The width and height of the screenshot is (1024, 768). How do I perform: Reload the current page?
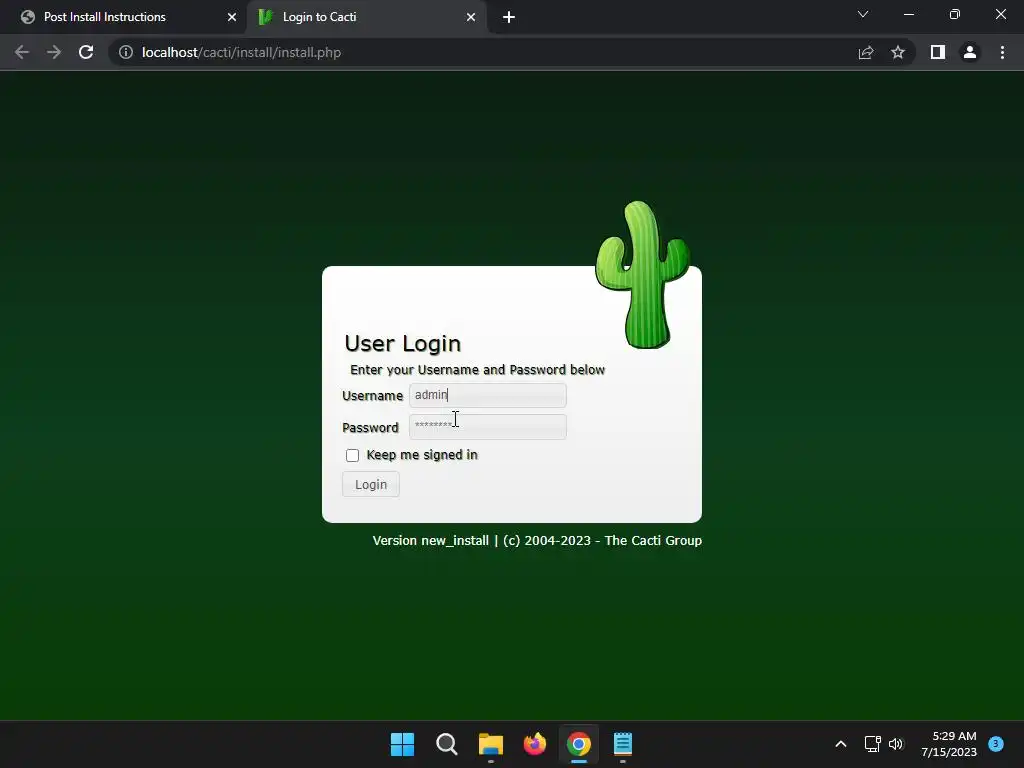click(x=86, y=52)
